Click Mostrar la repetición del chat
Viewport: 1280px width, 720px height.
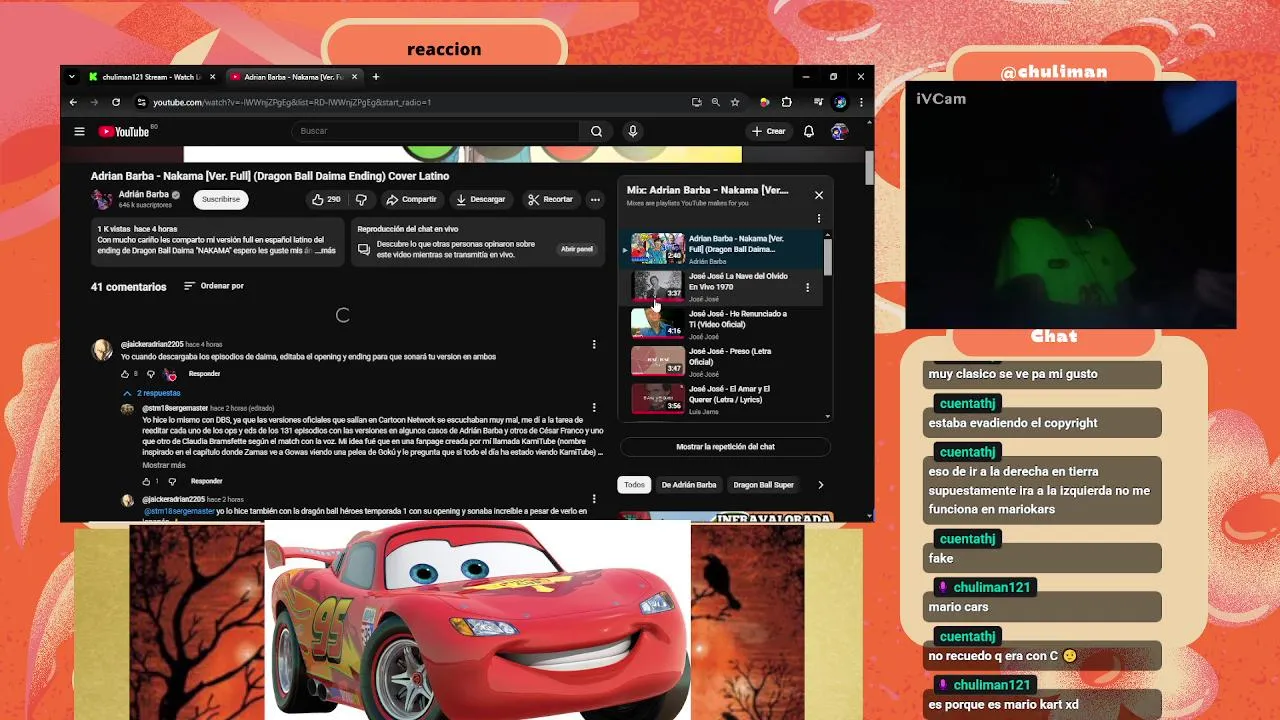coord(725,447)
